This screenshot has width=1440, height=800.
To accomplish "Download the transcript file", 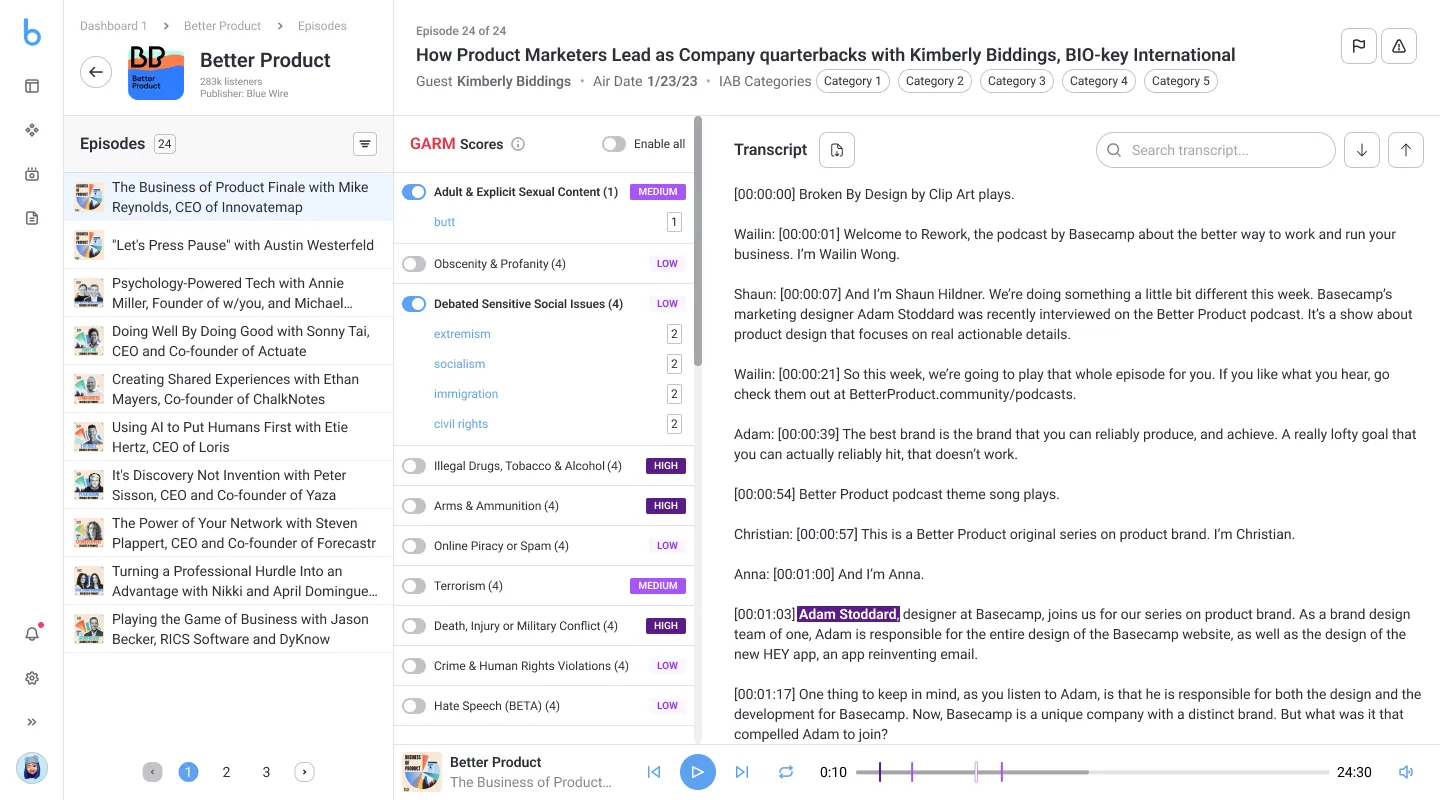I will pos(837,150).
